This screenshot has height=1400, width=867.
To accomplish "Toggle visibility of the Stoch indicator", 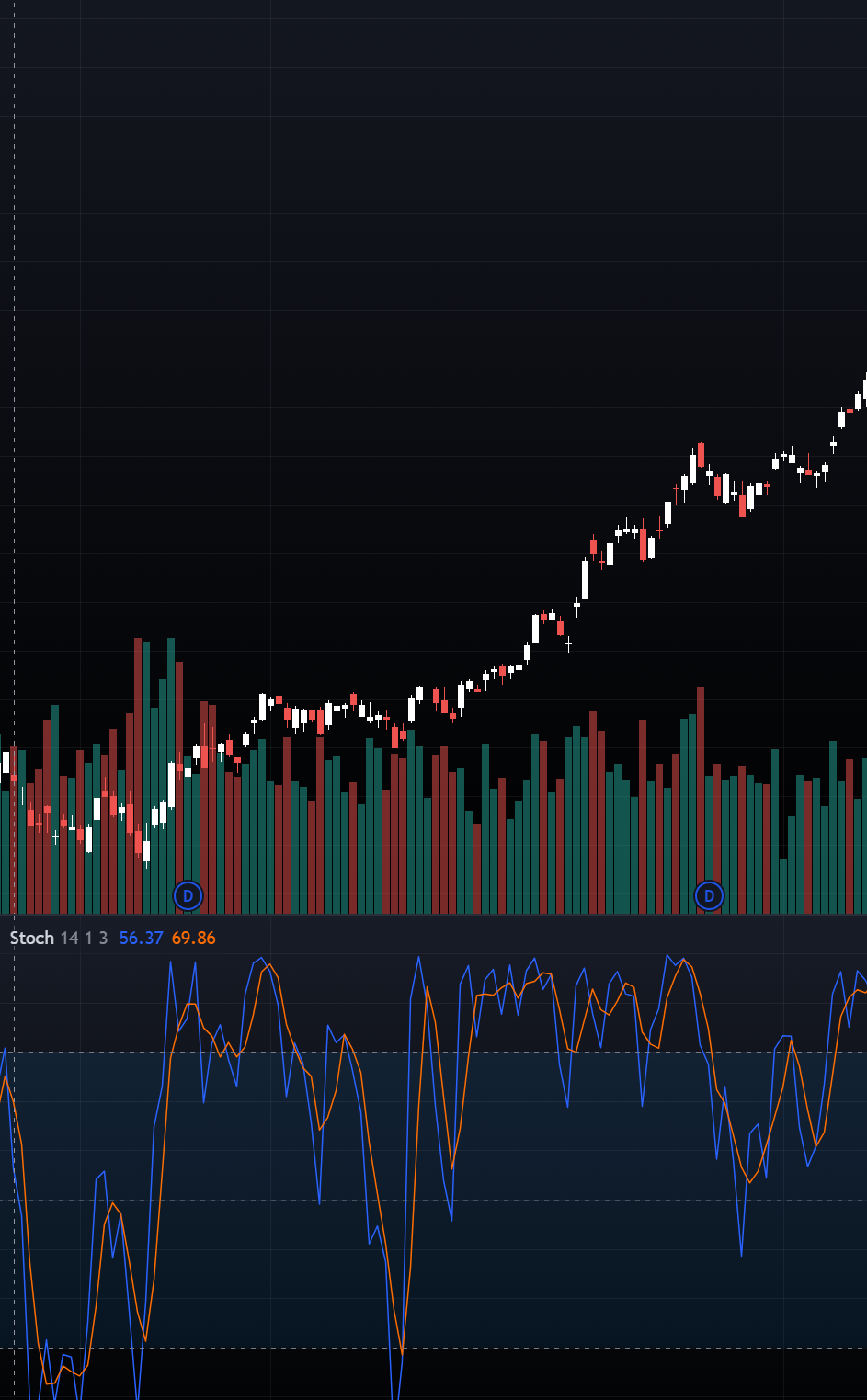I will (x=31, y=939).
